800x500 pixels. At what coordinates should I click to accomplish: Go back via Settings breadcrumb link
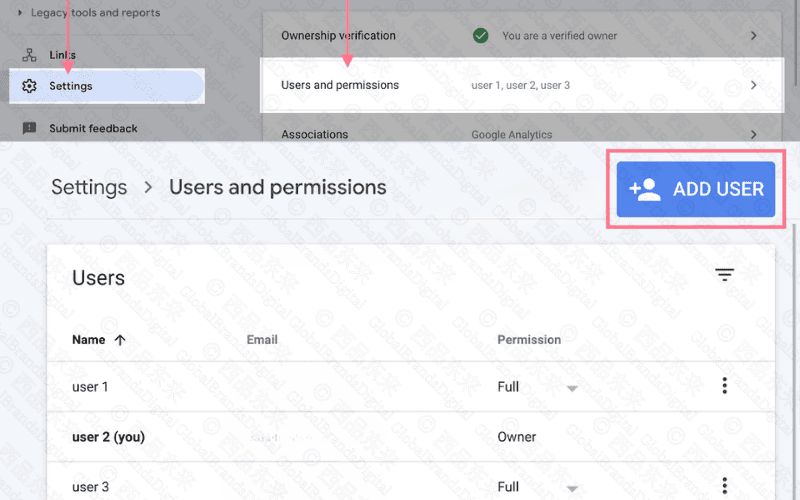pos(89,187)
